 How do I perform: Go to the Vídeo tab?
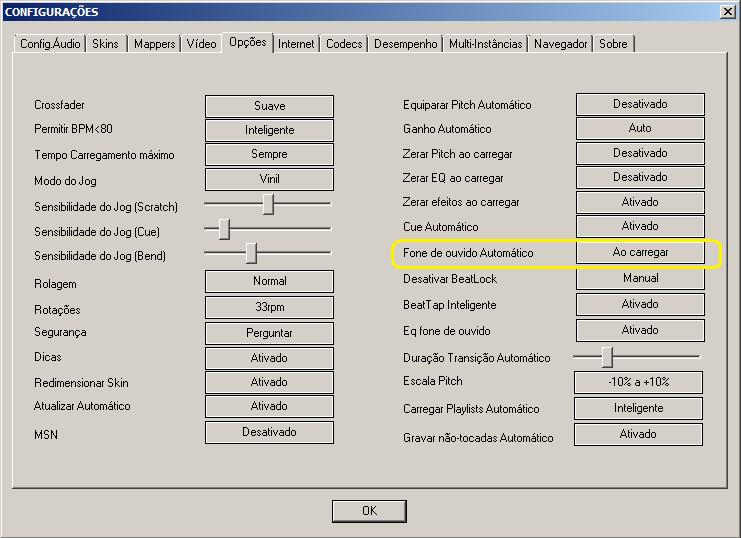click(201, 44)
